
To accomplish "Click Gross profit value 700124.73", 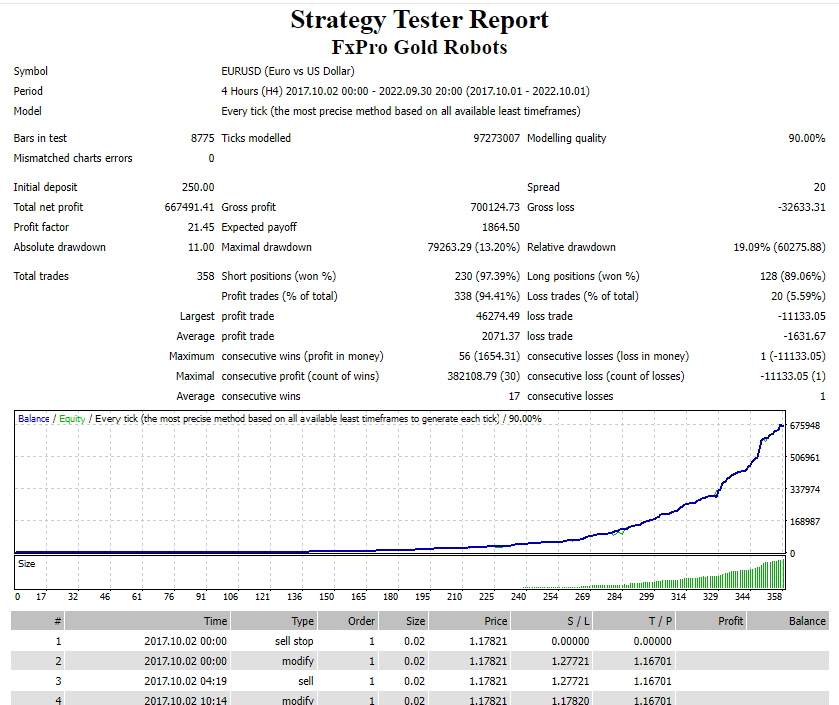I will pyautogui.click(x=495, y=207).
